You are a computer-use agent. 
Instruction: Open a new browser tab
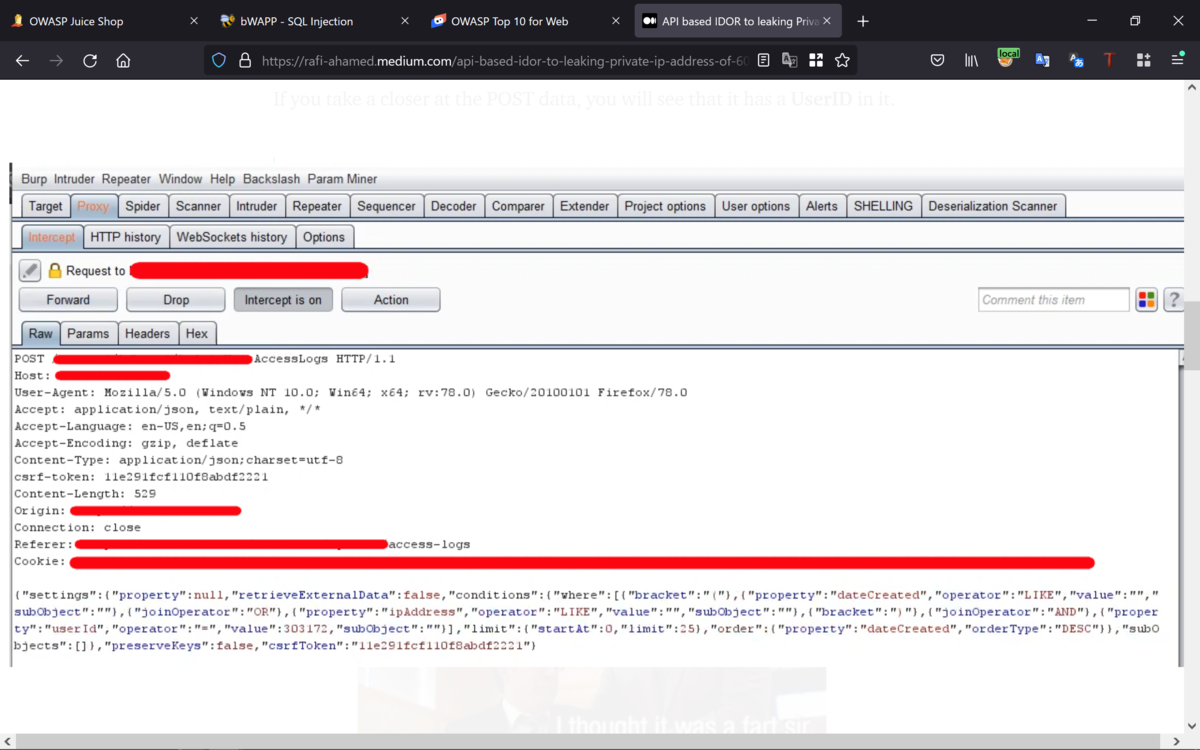tap(863, 21)
